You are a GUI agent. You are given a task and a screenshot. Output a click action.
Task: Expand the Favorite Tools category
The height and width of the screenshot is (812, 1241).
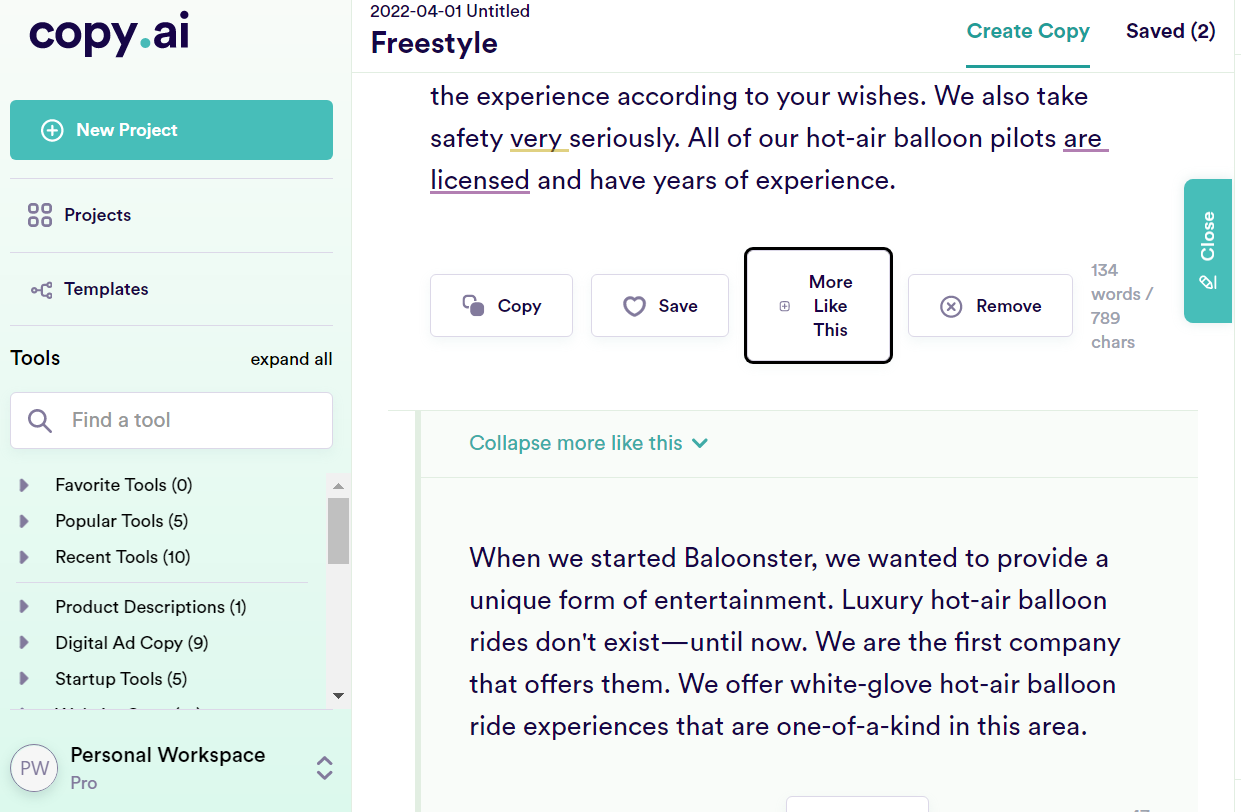22,484
